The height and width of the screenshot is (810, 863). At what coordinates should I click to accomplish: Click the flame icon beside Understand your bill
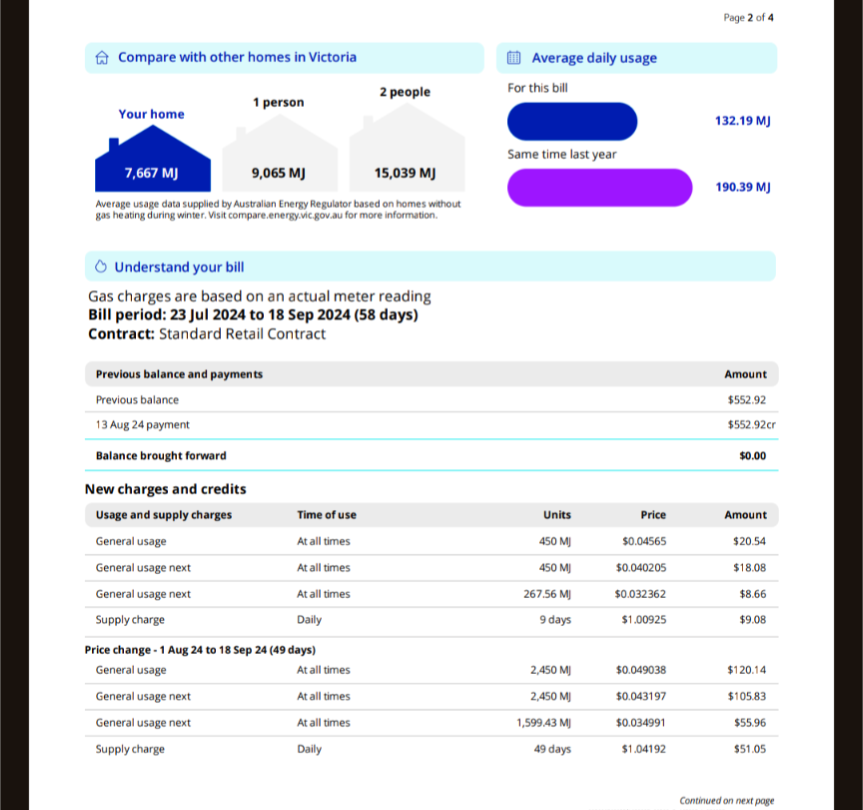(101, 267)
